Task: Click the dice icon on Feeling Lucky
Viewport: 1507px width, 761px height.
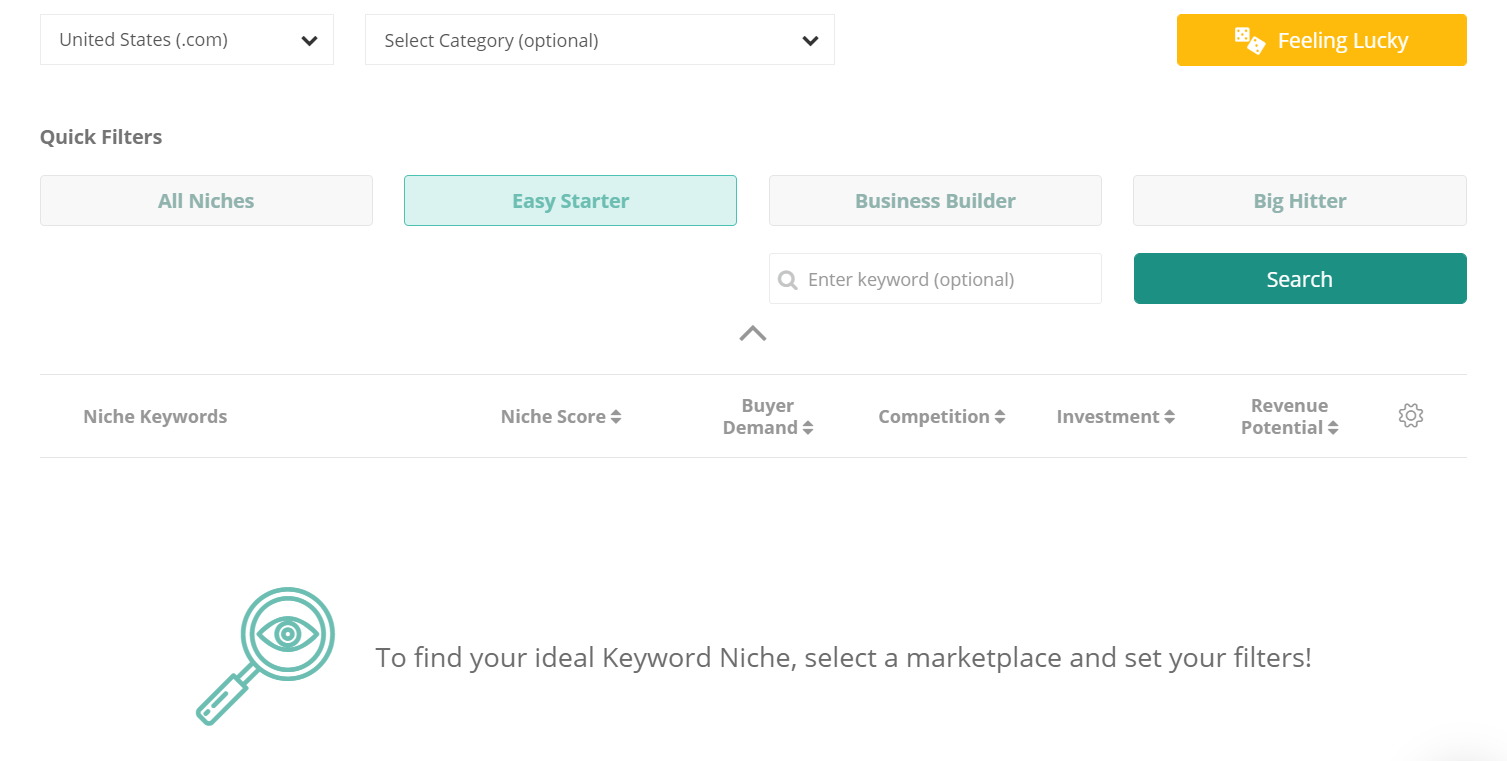Action: click(x=1249, y=41)
